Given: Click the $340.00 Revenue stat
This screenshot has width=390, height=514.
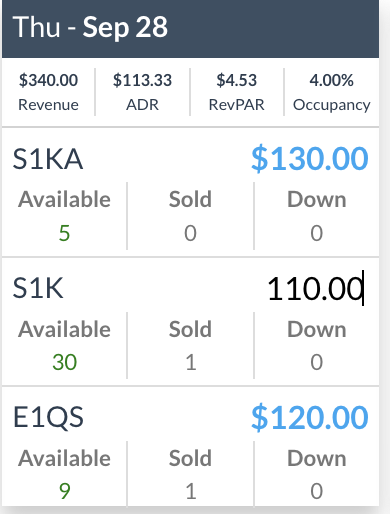Looking at the screenshot, I should tap(48, 92).
